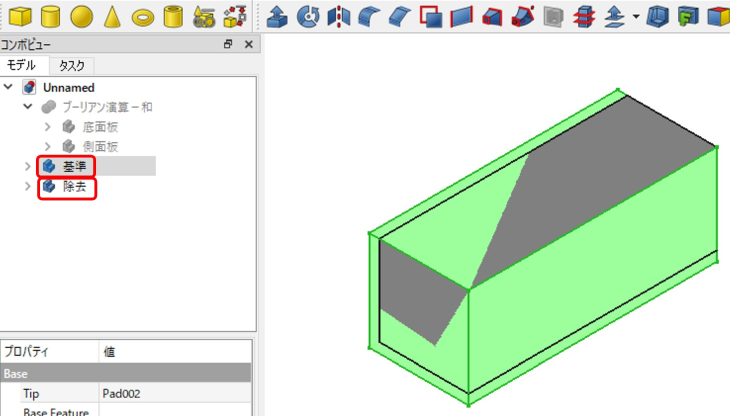
Task: Create a Cube primitive
Action: pyautogui.click(x=20, y=17)
